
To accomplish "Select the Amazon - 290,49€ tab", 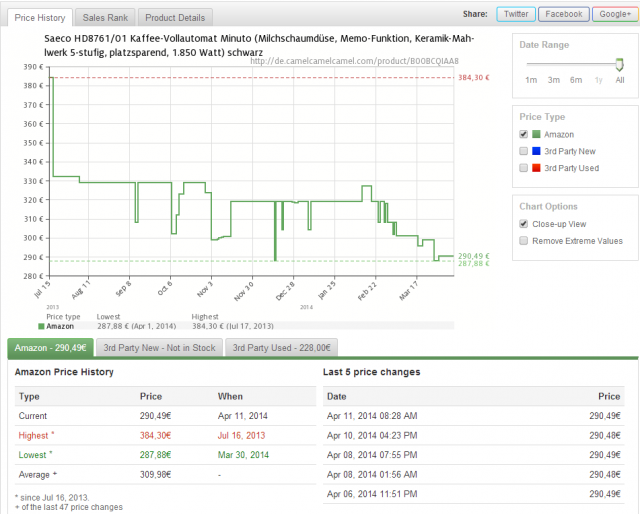I will (51, 348).
